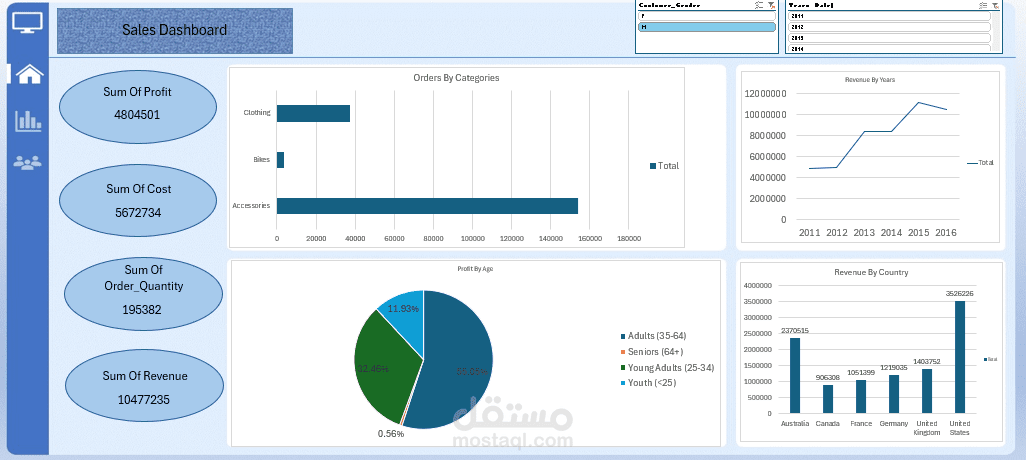Image resolution: width=1026 pixels, height=460 pixels.
Task: Click the 2370515 data label
Action: pos(794,330)
